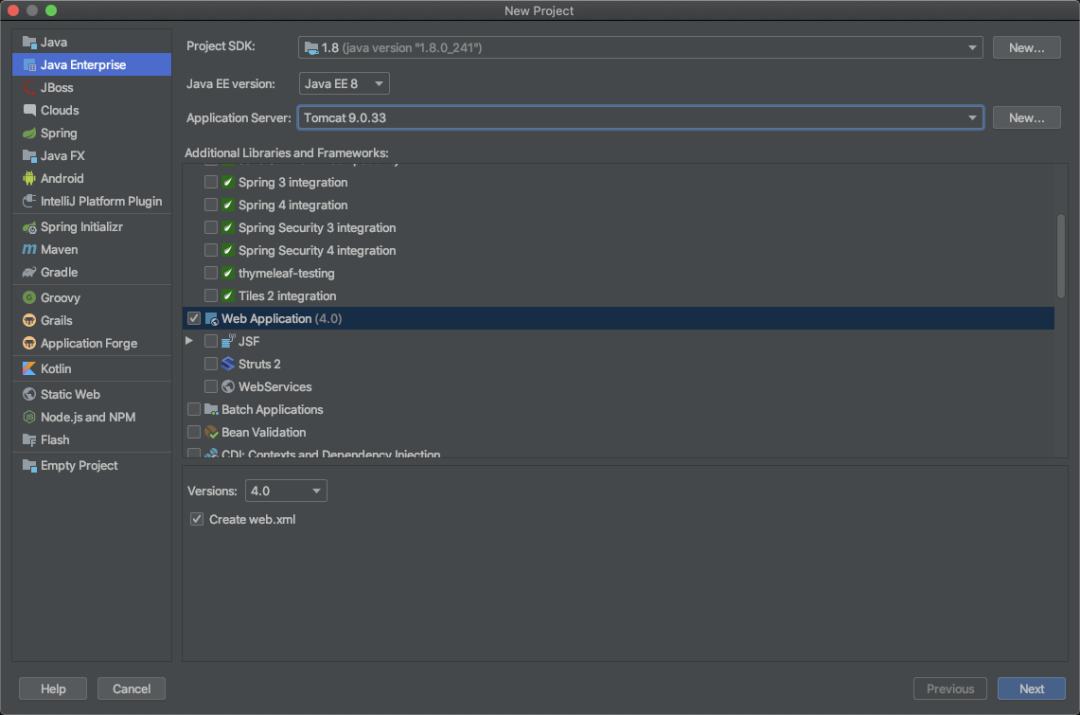Click the Bean Validation icon
Image resolution: width=1080 pixels, height=715 pixels.
coord(211,432)
